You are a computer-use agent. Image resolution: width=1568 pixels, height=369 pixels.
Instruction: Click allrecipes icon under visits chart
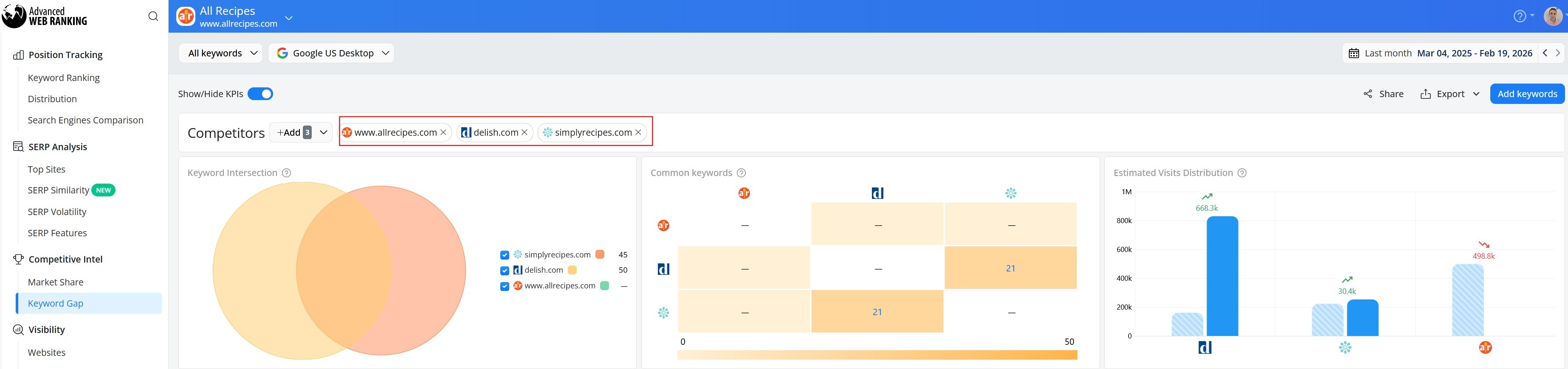1485,347
